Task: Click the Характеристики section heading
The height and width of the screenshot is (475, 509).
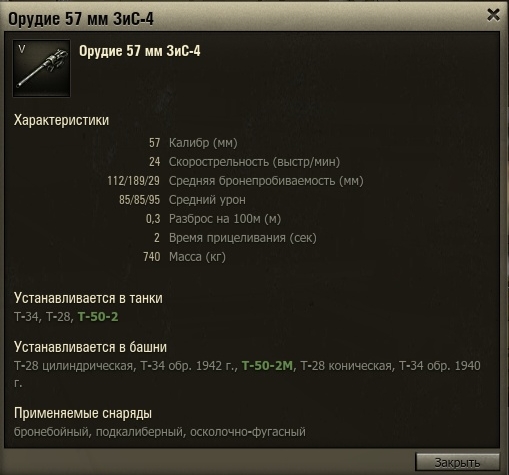Action: (61, 120)
